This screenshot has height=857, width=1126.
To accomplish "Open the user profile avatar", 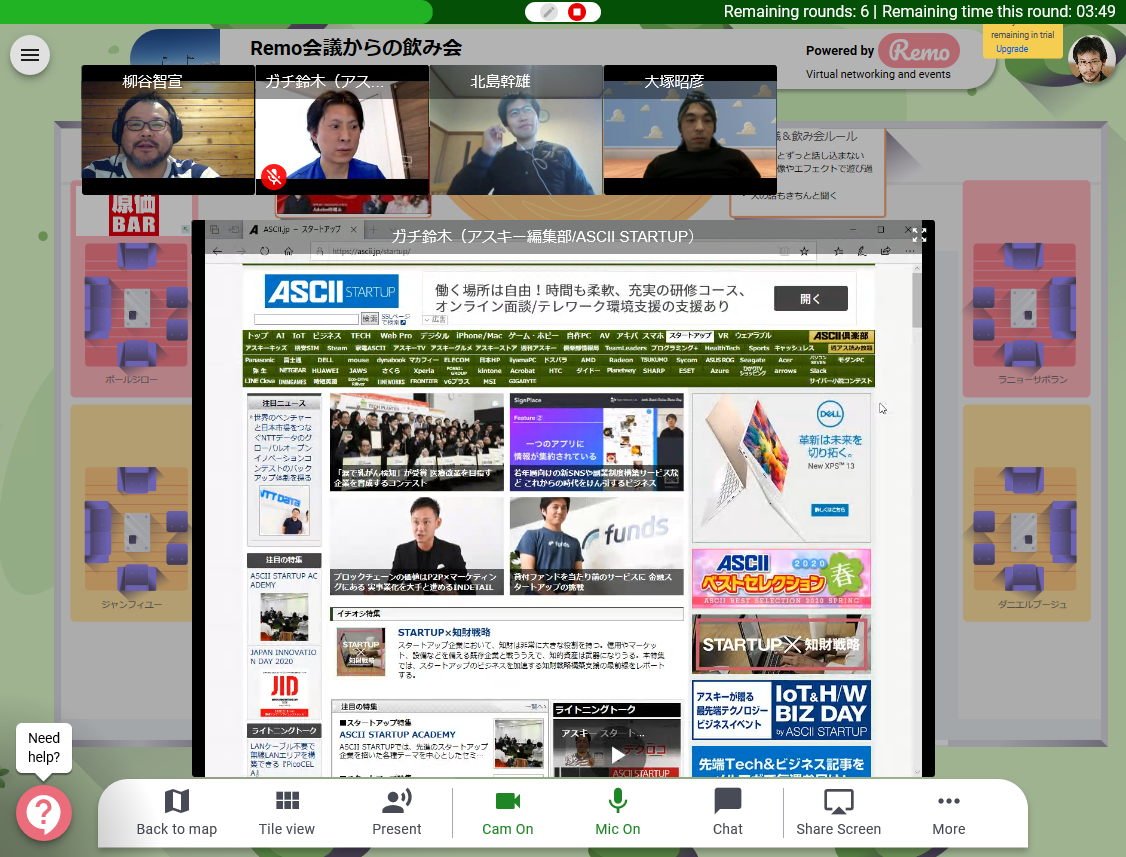I will pos(1092,59).
